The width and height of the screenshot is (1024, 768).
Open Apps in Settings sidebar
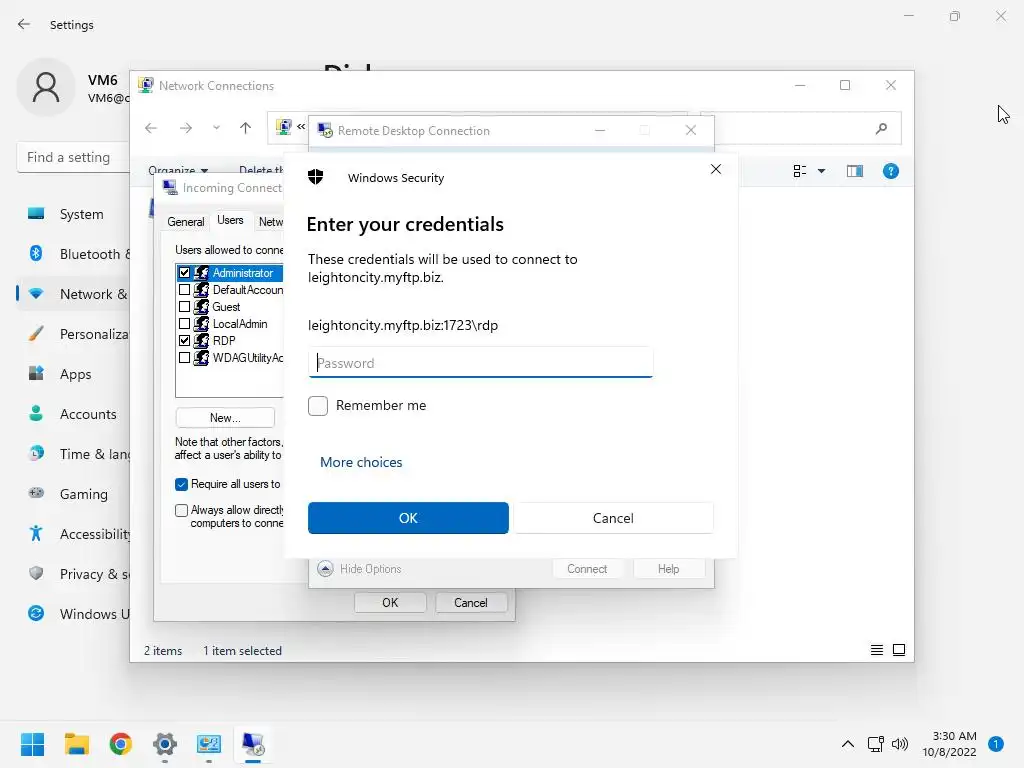coord(73,374)
